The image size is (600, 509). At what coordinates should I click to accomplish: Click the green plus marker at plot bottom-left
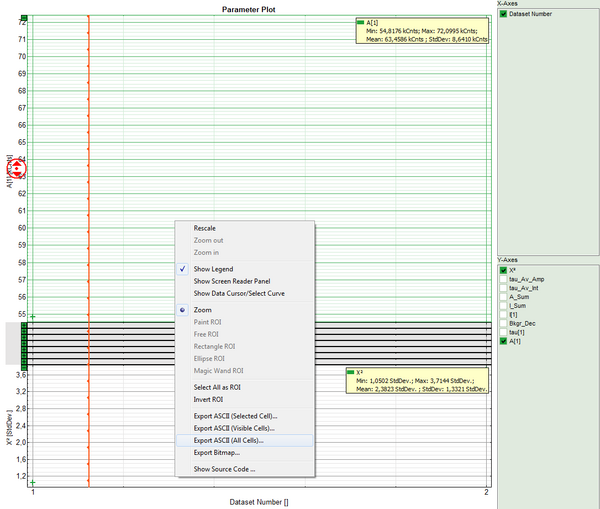pos(33,482)
